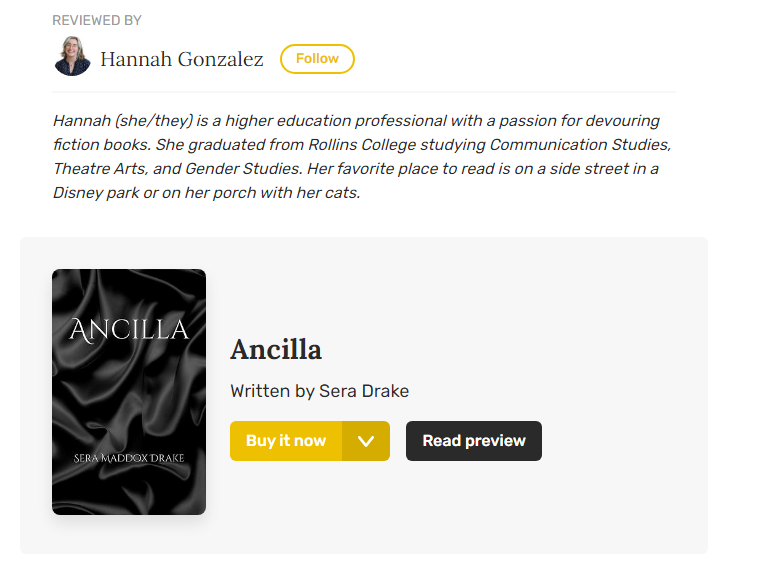Click the ANCILLA title printed on the cover
The image size is (758, 572).
tap(129, 330)
